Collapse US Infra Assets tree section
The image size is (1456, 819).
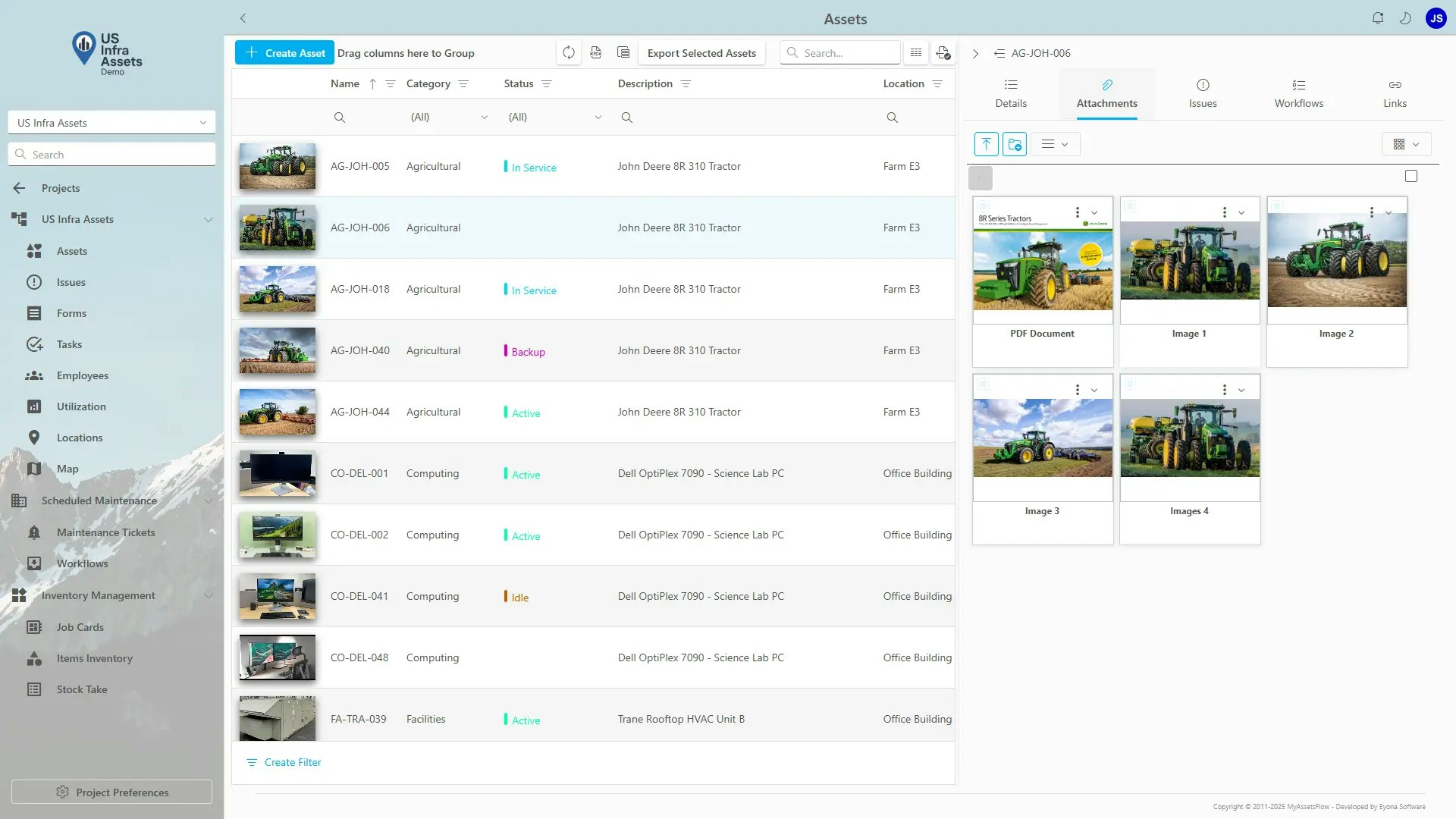tap(208, 219)
